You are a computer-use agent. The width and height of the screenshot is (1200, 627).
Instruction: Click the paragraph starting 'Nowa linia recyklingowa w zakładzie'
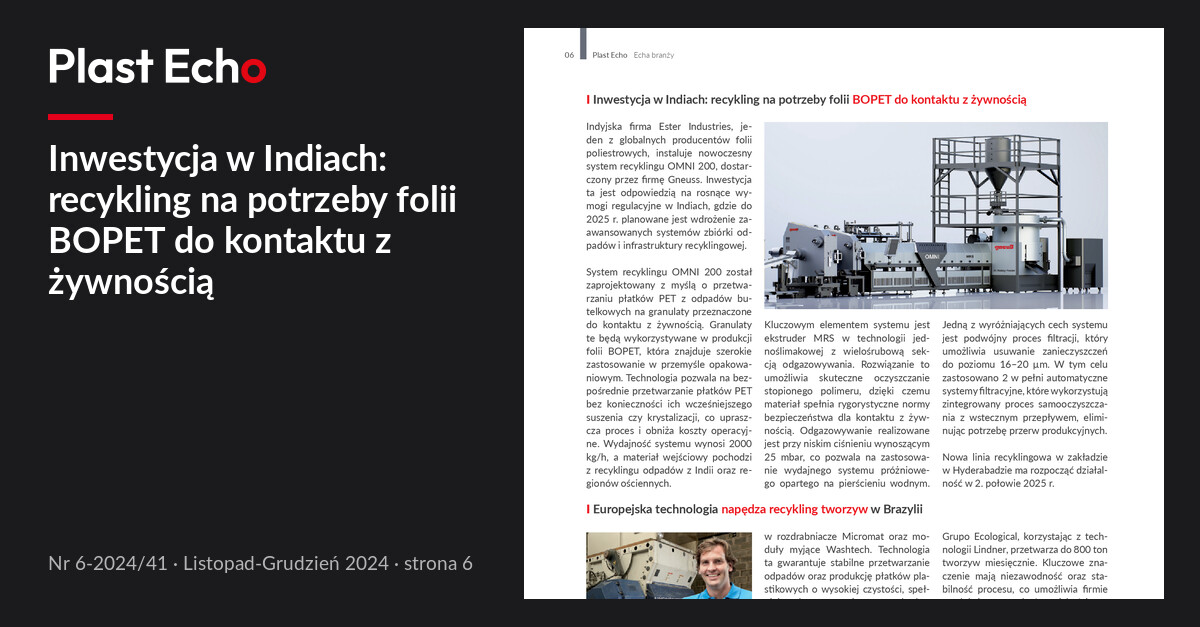coord(1024,469)
